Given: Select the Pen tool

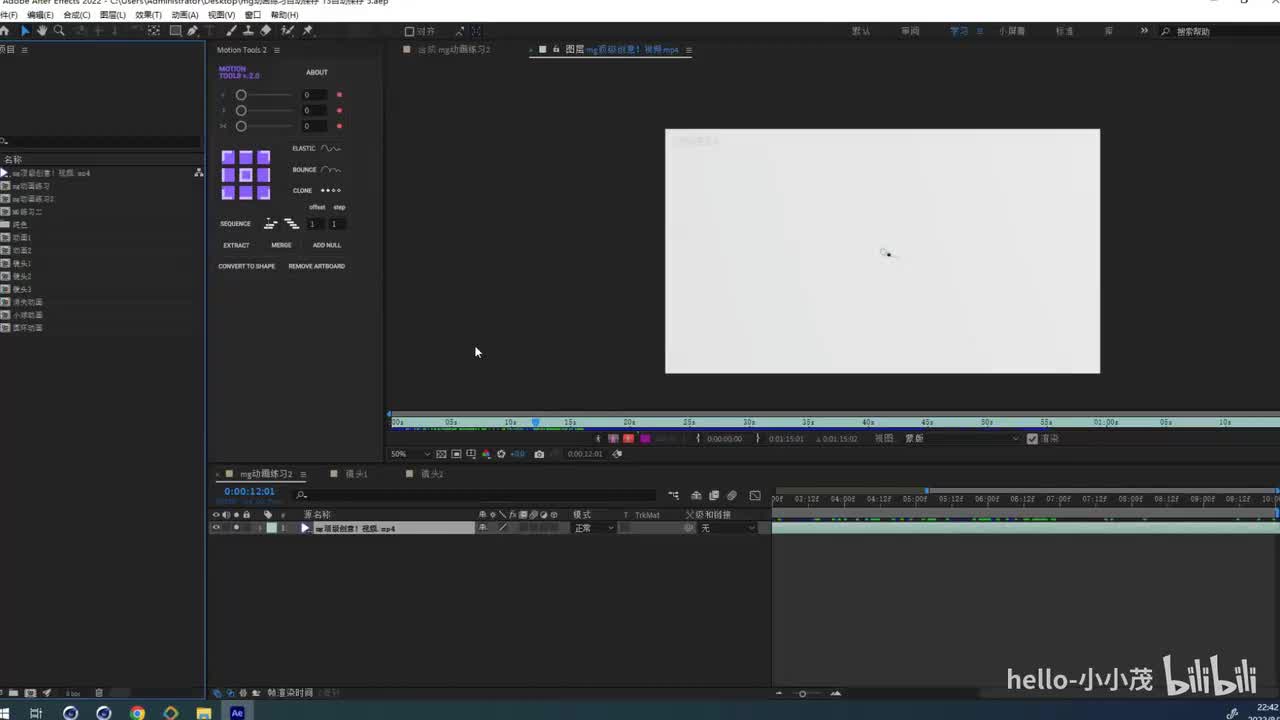Looking at the screenshot, I should click(x=193, y=31).
